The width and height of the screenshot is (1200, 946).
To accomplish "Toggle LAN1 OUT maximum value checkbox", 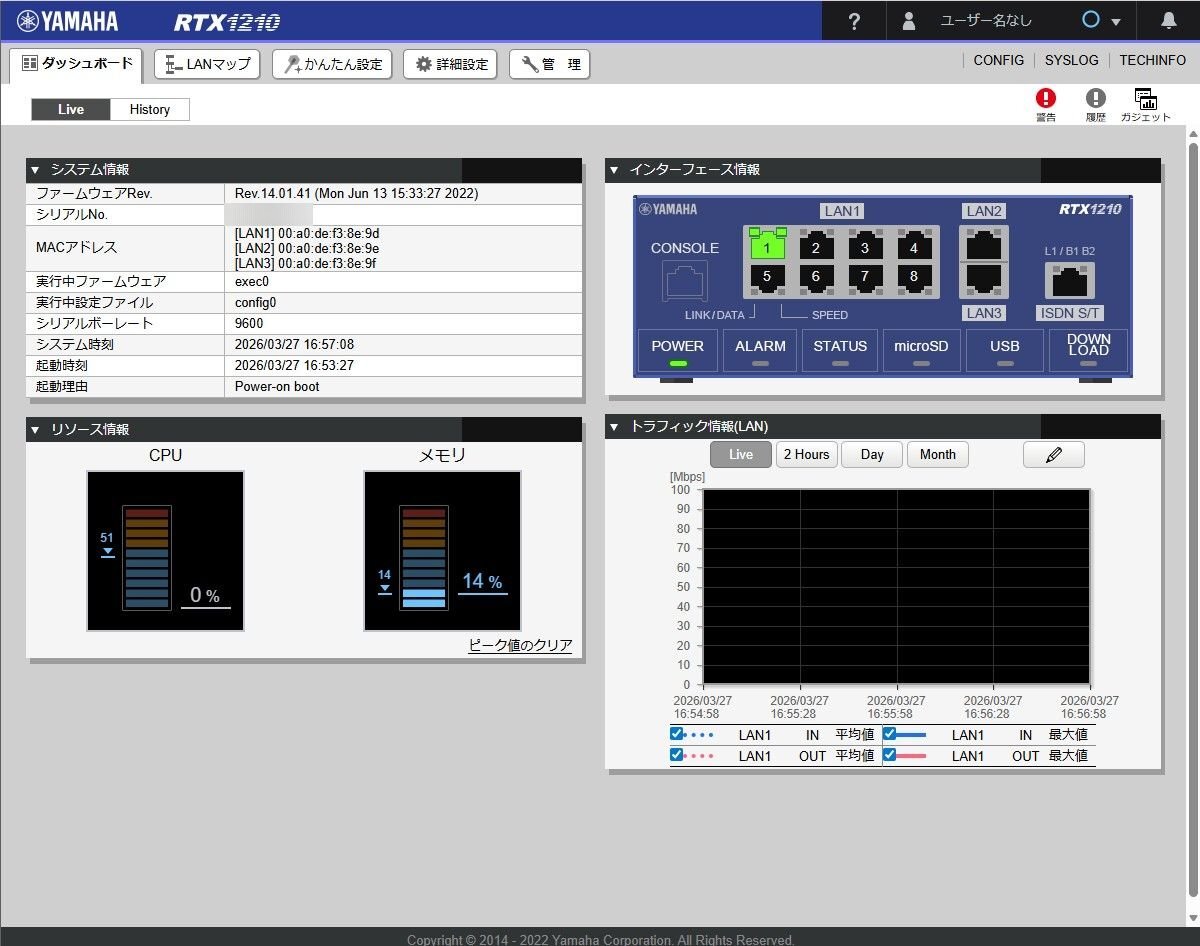I will [x=890, y=755].
